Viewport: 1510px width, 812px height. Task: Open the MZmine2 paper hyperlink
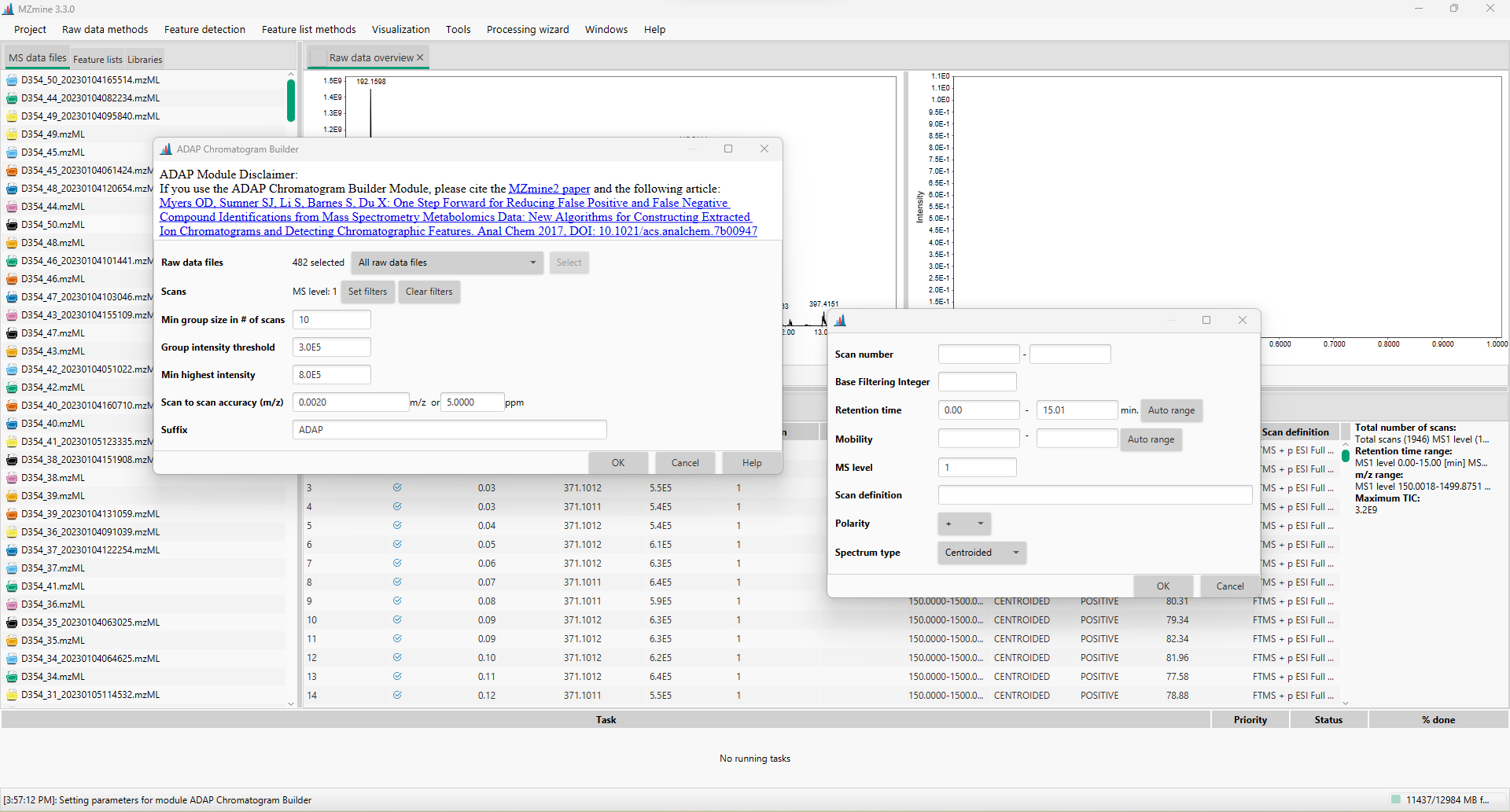pos(549,189)
